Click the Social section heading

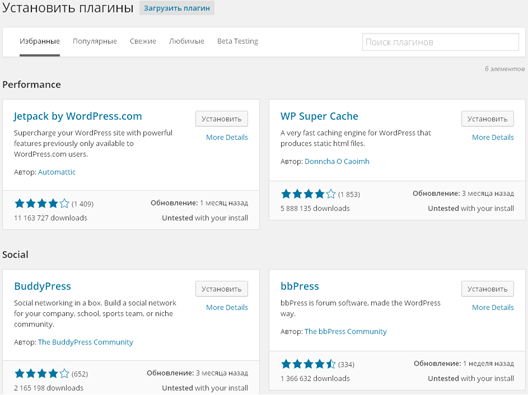coord(15,255)
